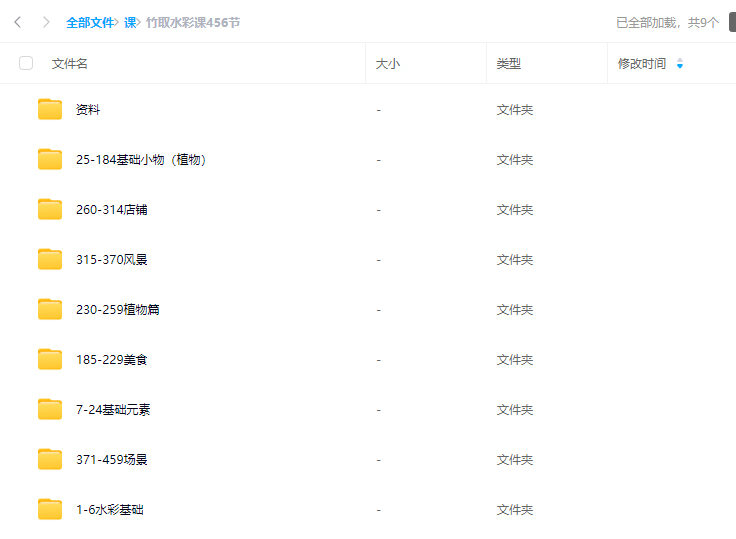Navigate to 课 breadcrumb link
The height and width of the screenshot is (539, 736).
click(x=130, y=22)
